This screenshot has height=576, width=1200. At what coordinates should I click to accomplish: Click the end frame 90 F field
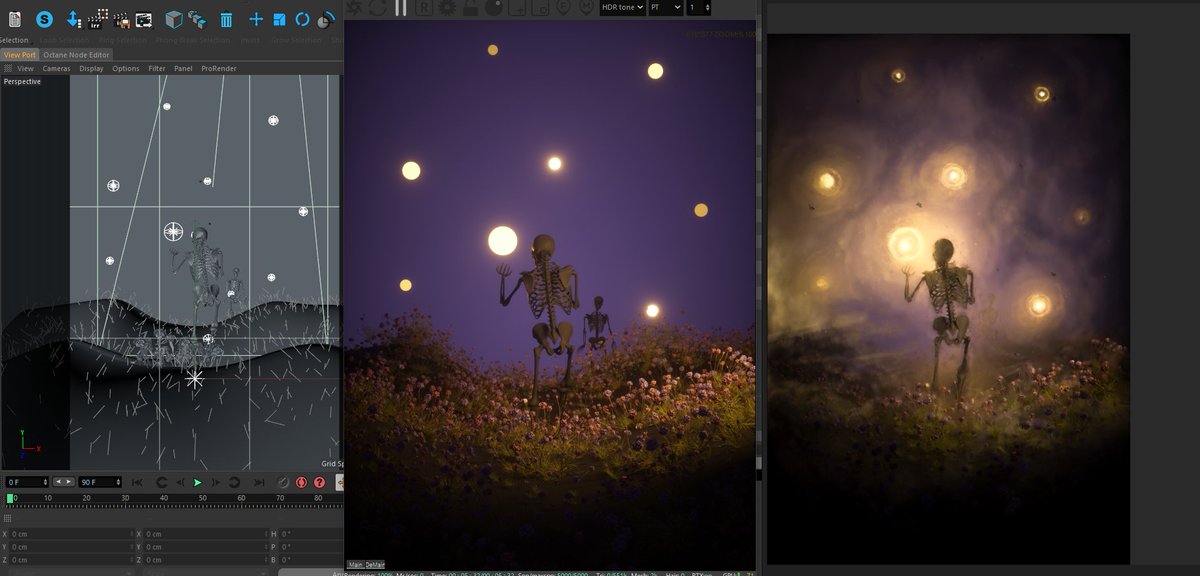click(100, 482)
